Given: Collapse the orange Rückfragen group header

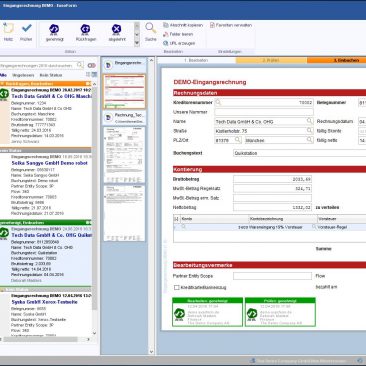Looking at the screenshot, I should point(46,83).
